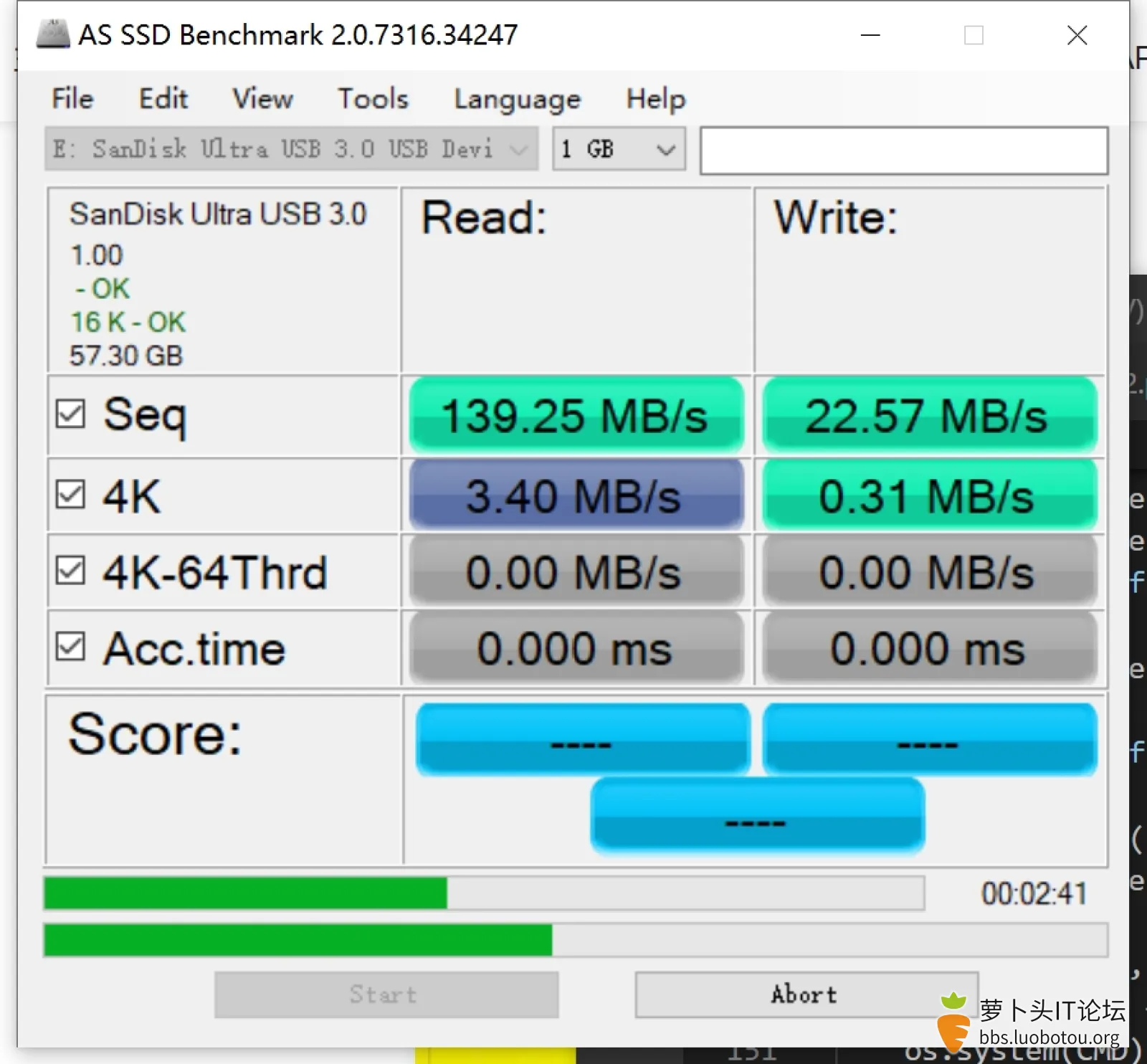
Task: Click the firmware version 1.00 text
Action: (97, 255)
